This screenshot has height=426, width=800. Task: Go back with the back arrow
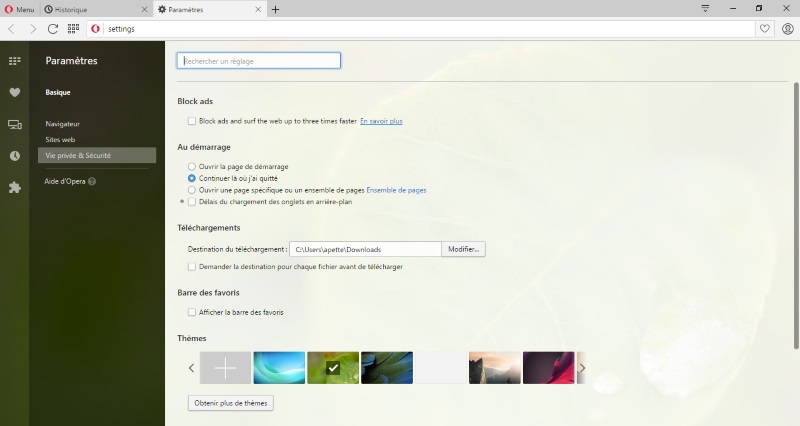click(x=12, y=29)
